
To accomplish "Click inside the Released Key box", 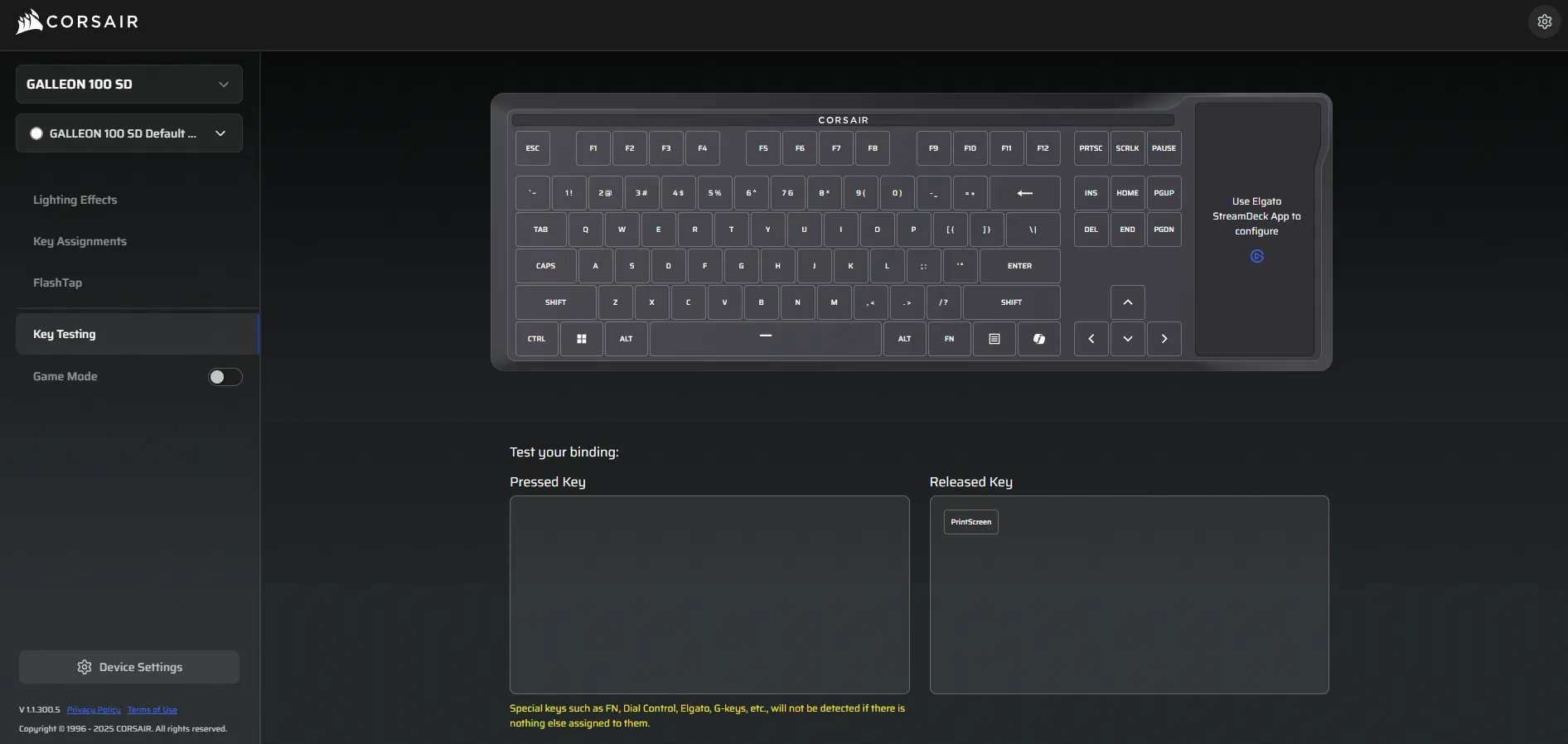I will [x=1130, y=595].
